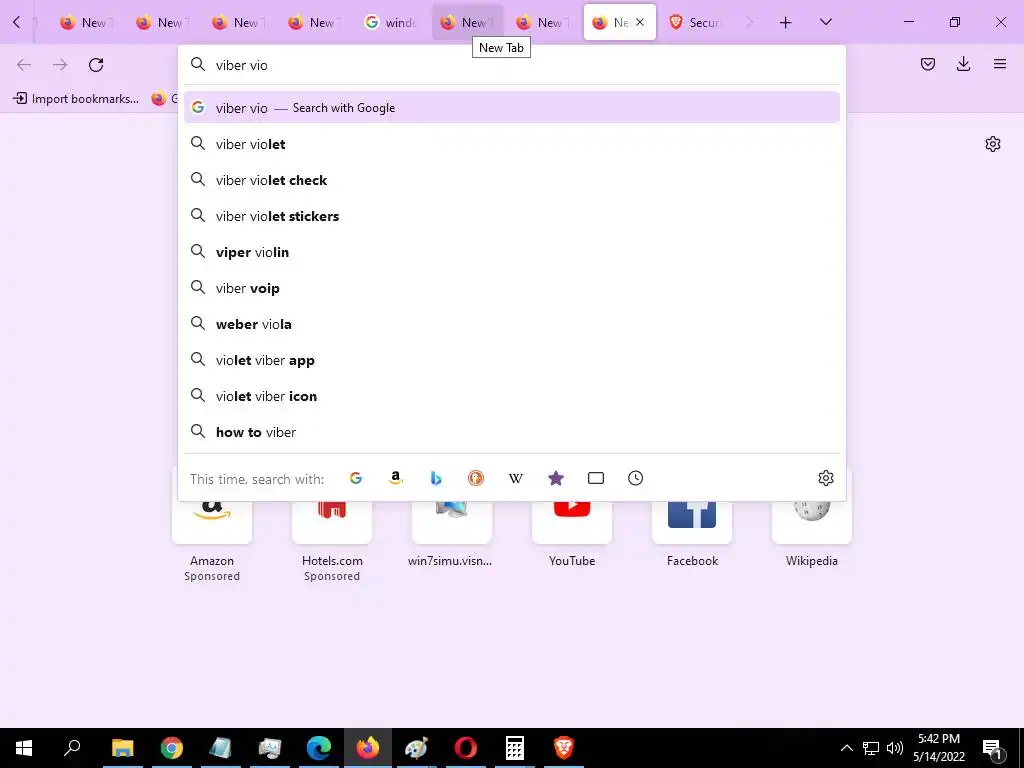
Task: Search bookmarks using the star icon
Action: coord(556,479)
